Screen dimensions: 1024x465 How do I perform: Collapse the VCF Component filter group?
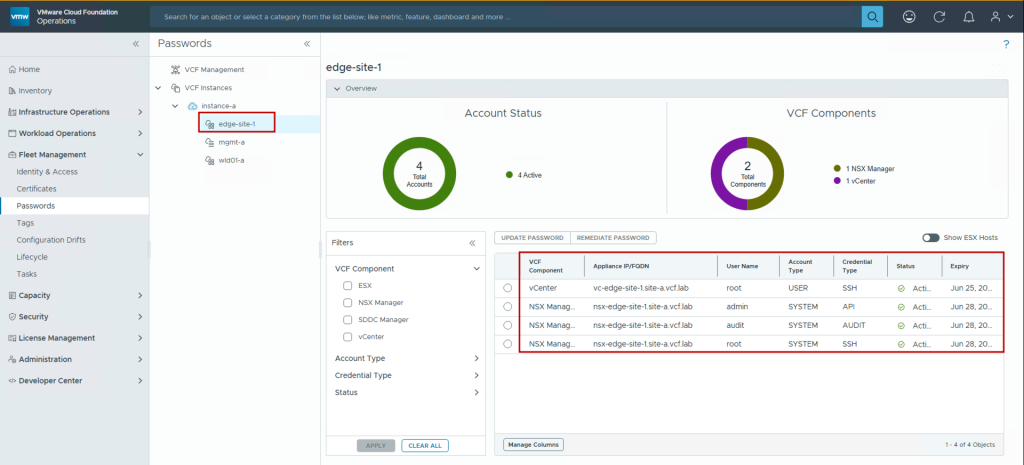click(x=476, y=268)
